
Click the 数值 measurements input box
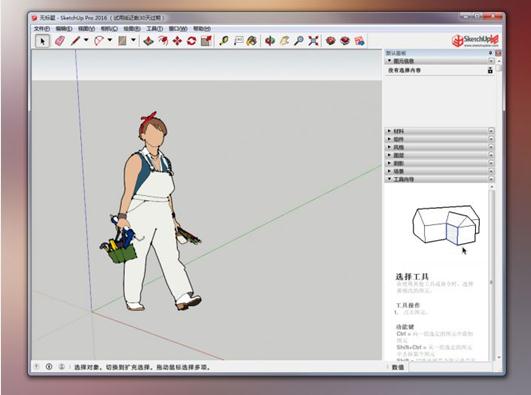[x=452, y=367]
